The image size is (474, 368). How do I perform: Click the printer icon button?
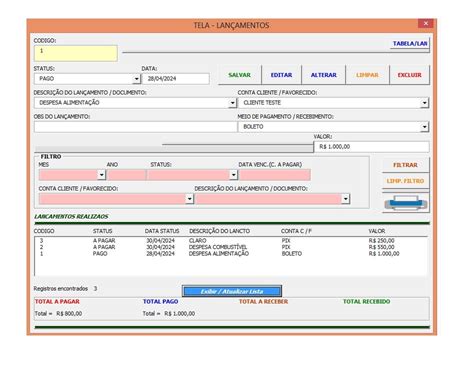click(405, 203)
